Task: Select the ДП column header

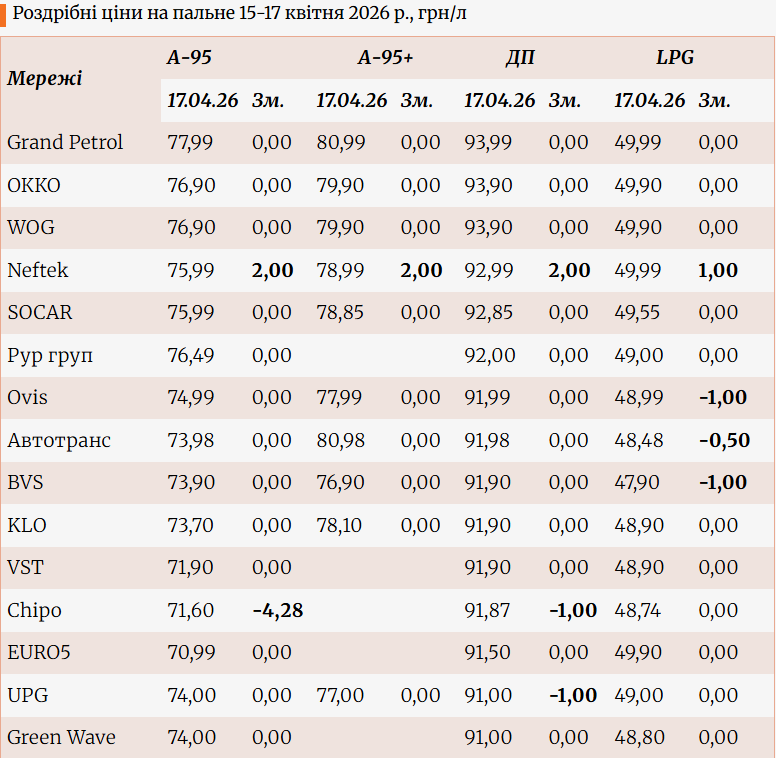Action: click(519, 58)
